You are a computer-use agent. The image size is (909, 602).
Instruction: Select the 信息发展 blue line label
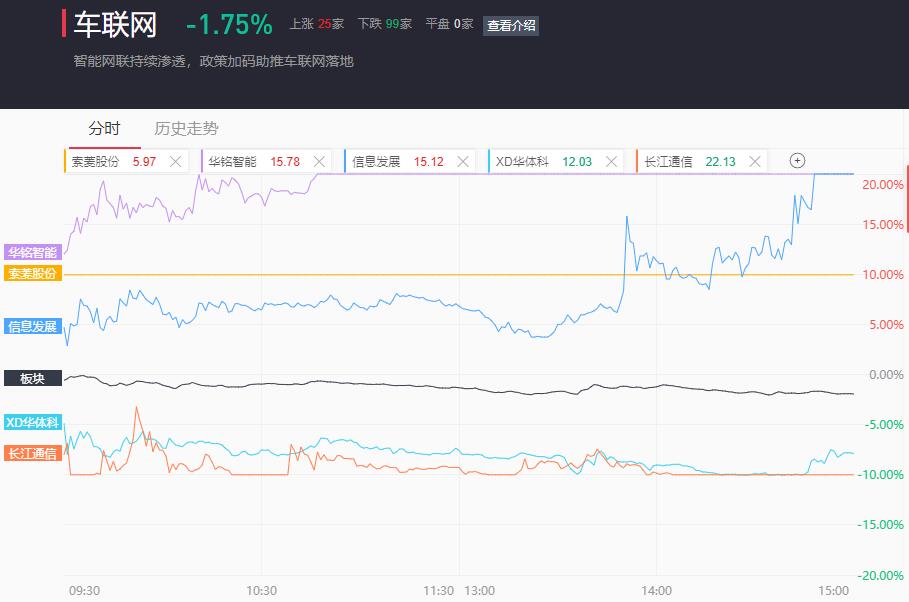click(33, 327)
